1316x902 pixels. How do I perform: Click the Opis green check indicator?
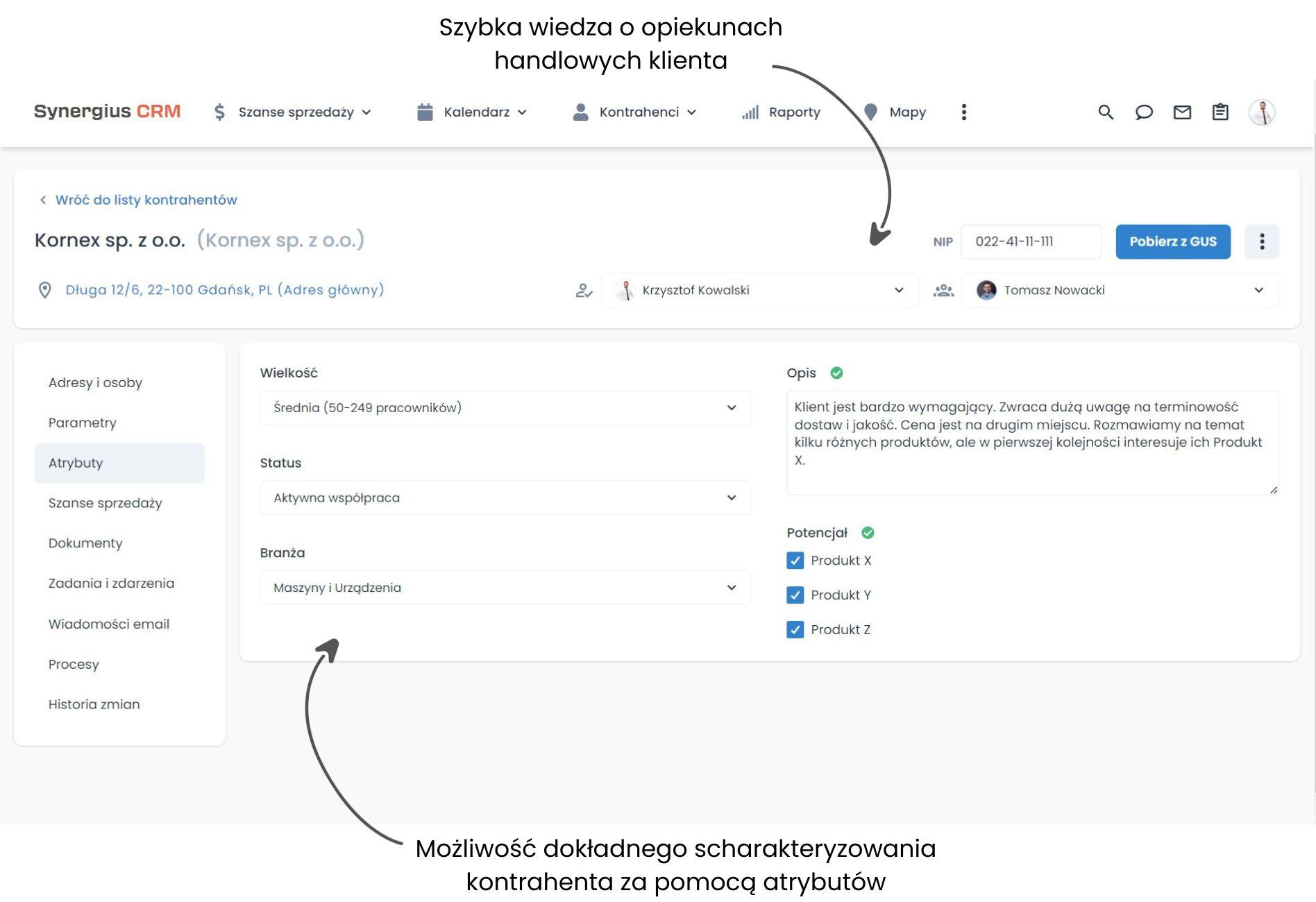click(836, 373)
